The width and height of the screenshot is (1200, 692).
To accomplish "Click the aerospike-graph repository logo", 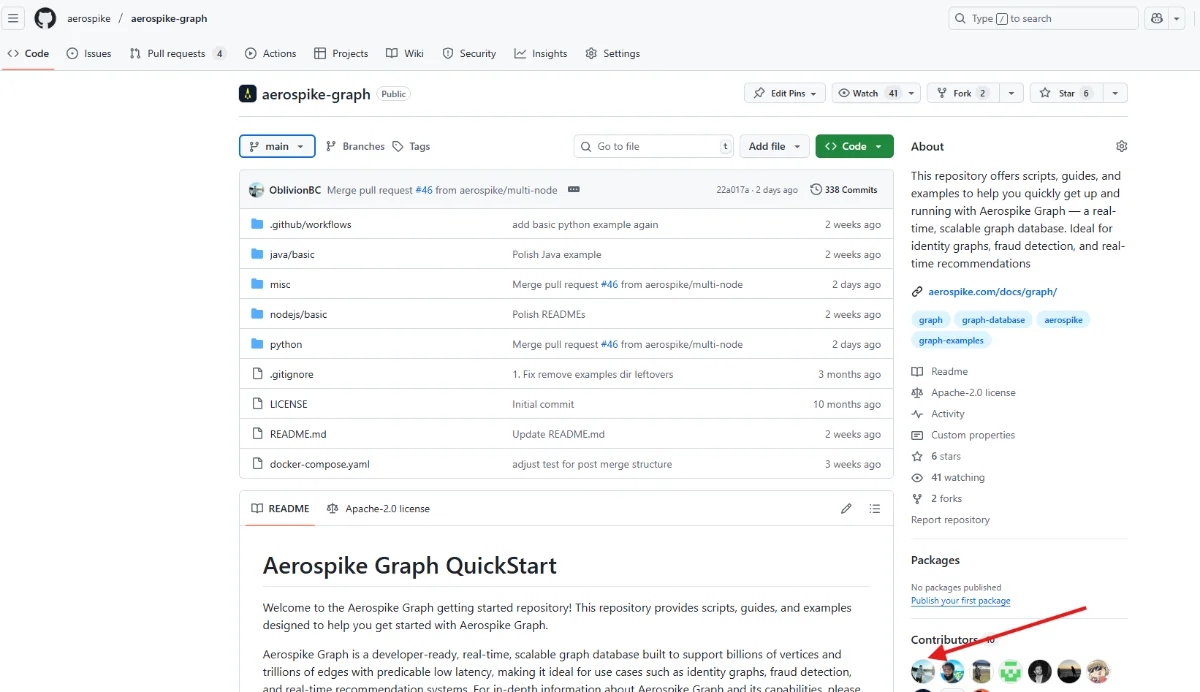I will [x=247, y=93].
